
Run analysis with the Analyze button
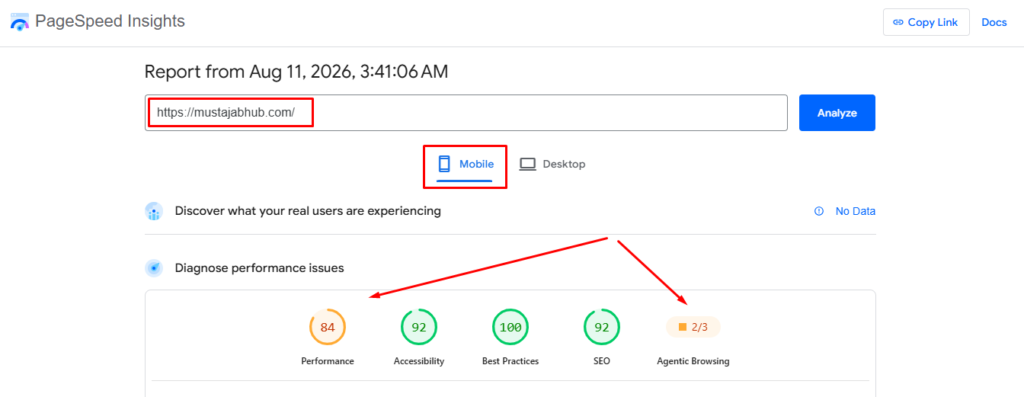click(x=837, y=113)
